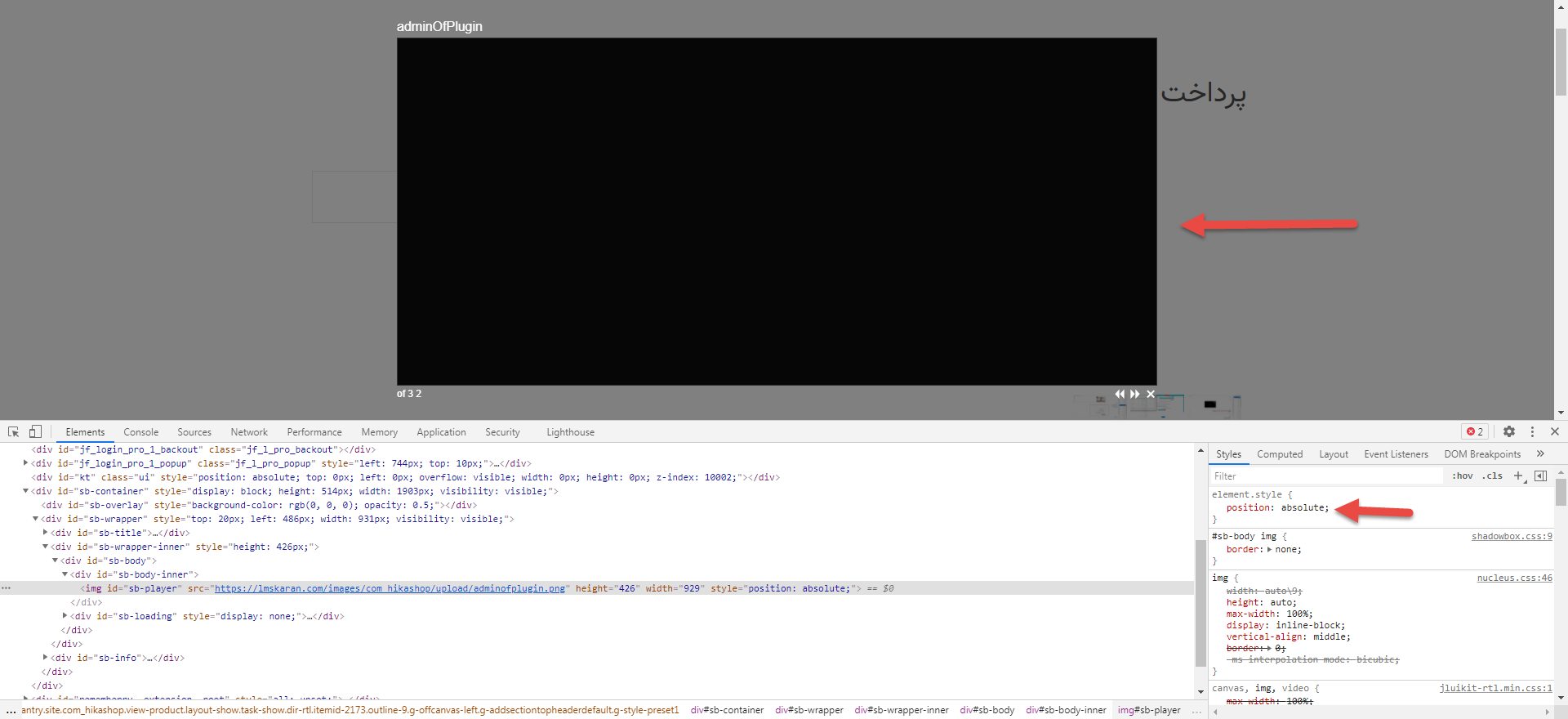This screenshot has width=1568, height=719.
Task: Select div#sb-body-inner in the breadcrumb
Action: click(1066, 711)
